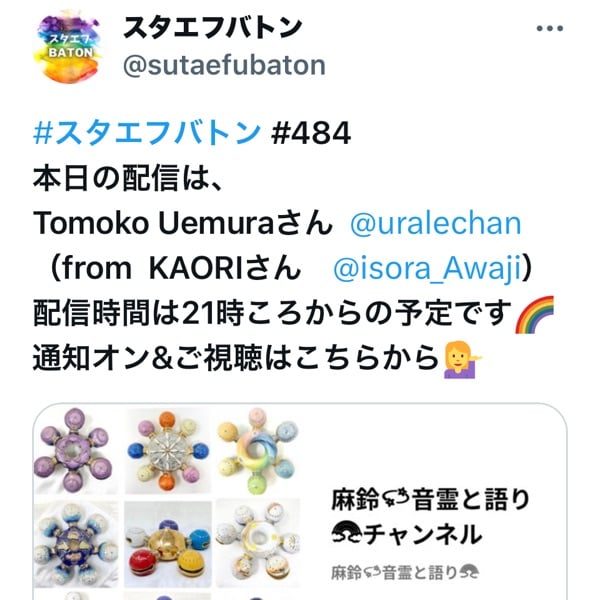600x600 pixels.
Task: Tap the #484 text in the tweet
Action: tap(311, 133)
